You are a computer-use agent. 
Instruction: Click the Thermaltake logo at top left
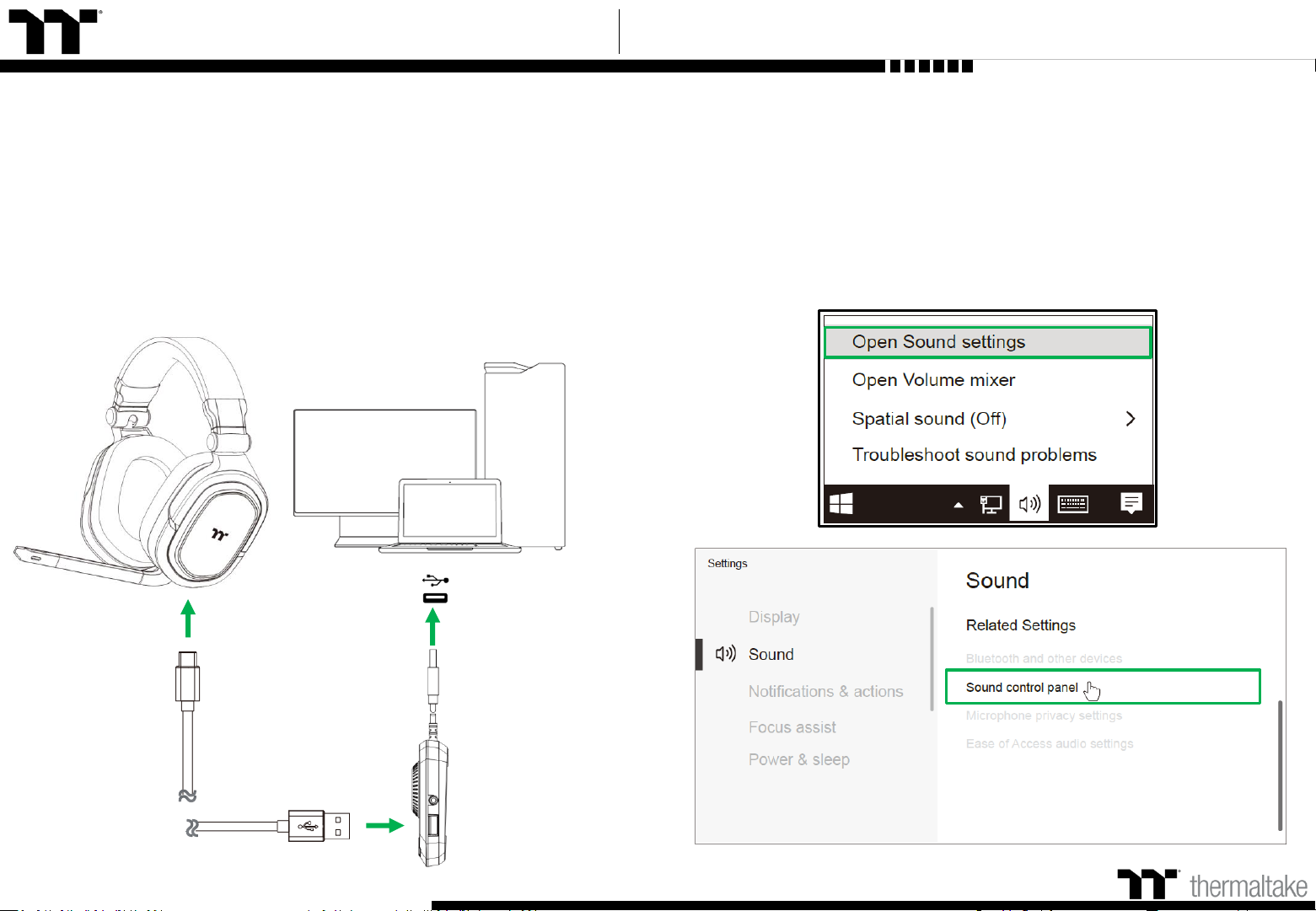52,32
